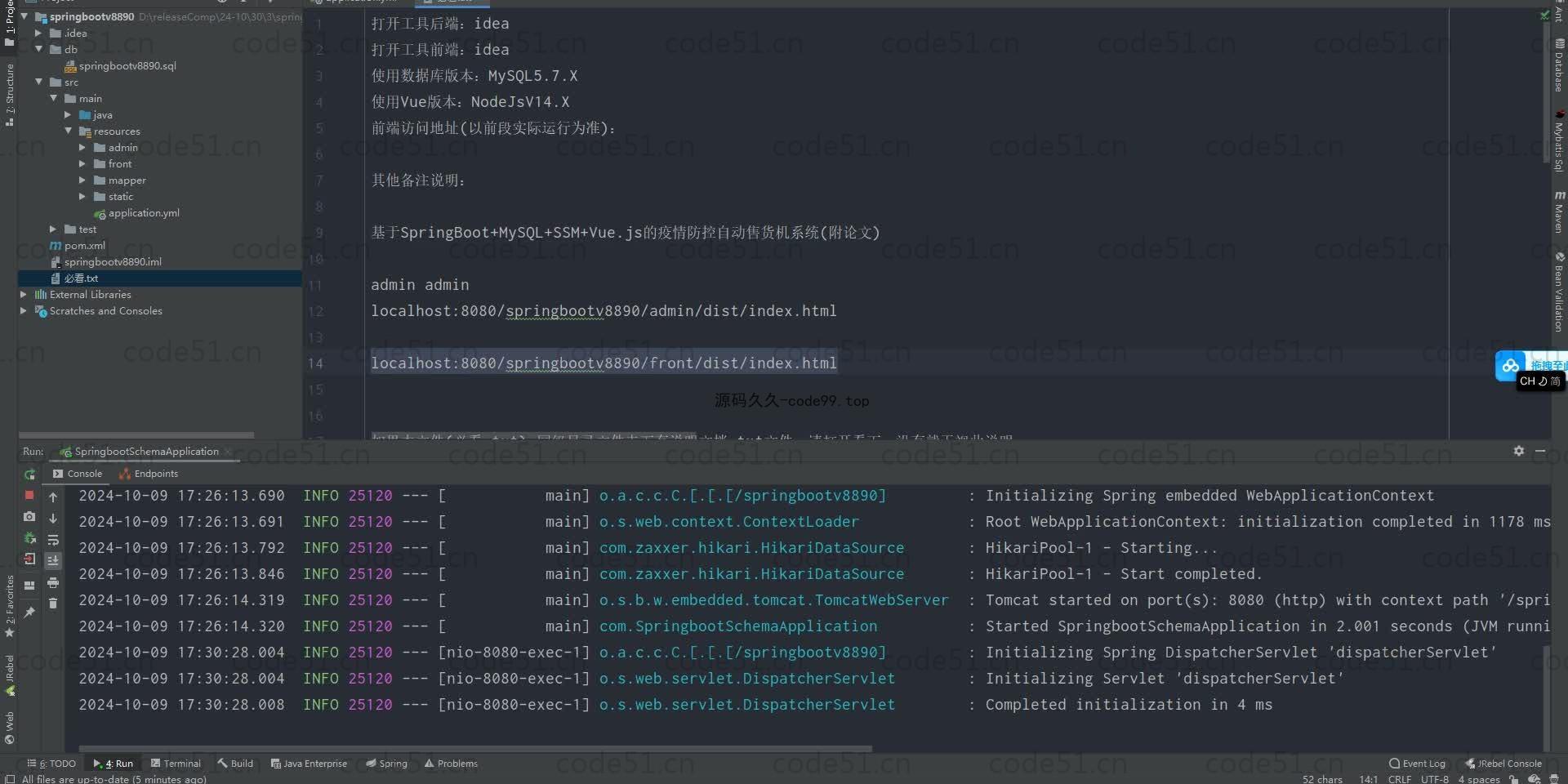Stop the running application with red square
Viewport: 1568px width, 784px height.
tap(29, 495)
